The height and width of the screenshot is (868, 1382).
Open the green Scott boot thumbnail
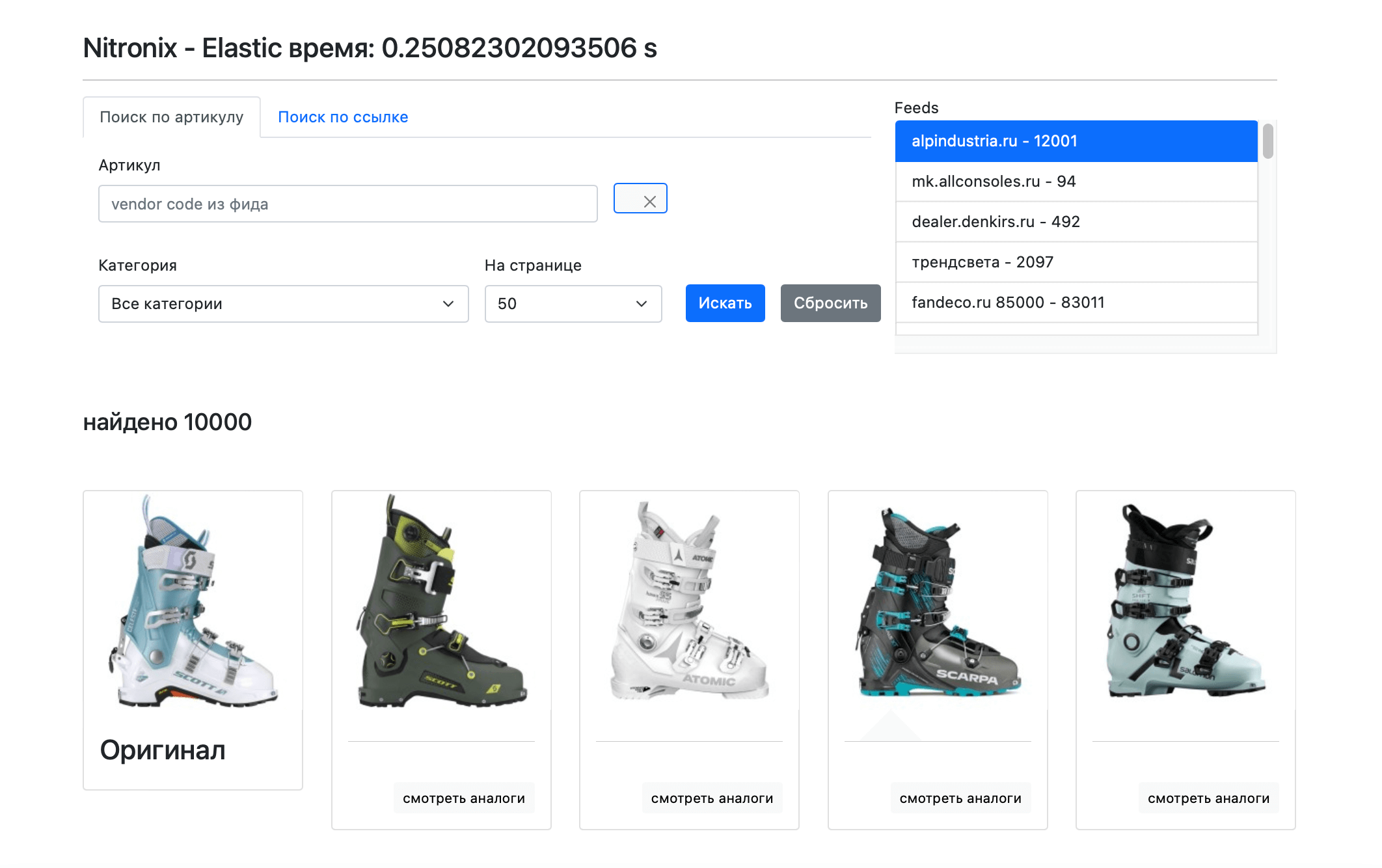(441, 601)
